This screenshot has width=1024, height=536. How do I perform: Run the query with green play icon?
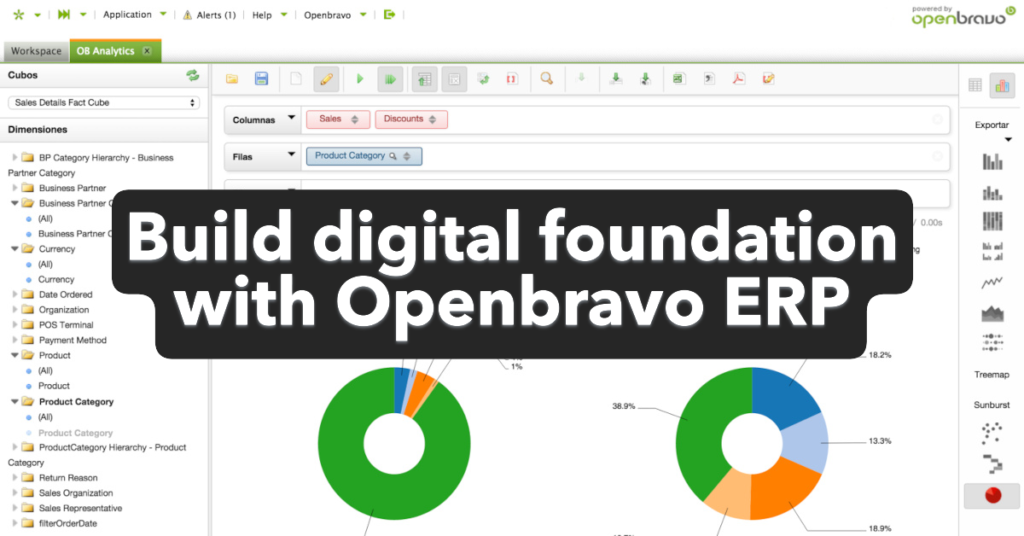coord(359,79)
